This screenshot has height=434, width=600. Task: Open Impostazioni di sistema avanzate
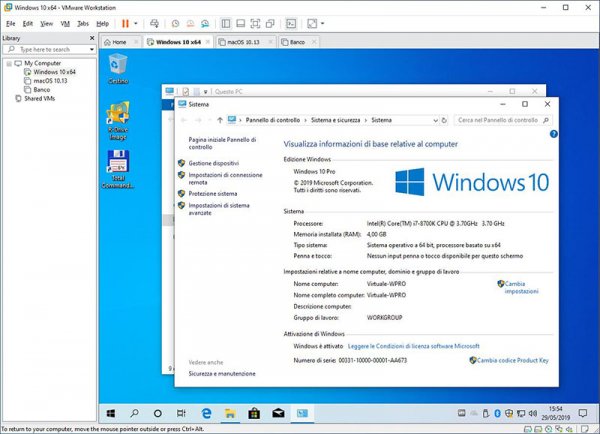point(219,209)
